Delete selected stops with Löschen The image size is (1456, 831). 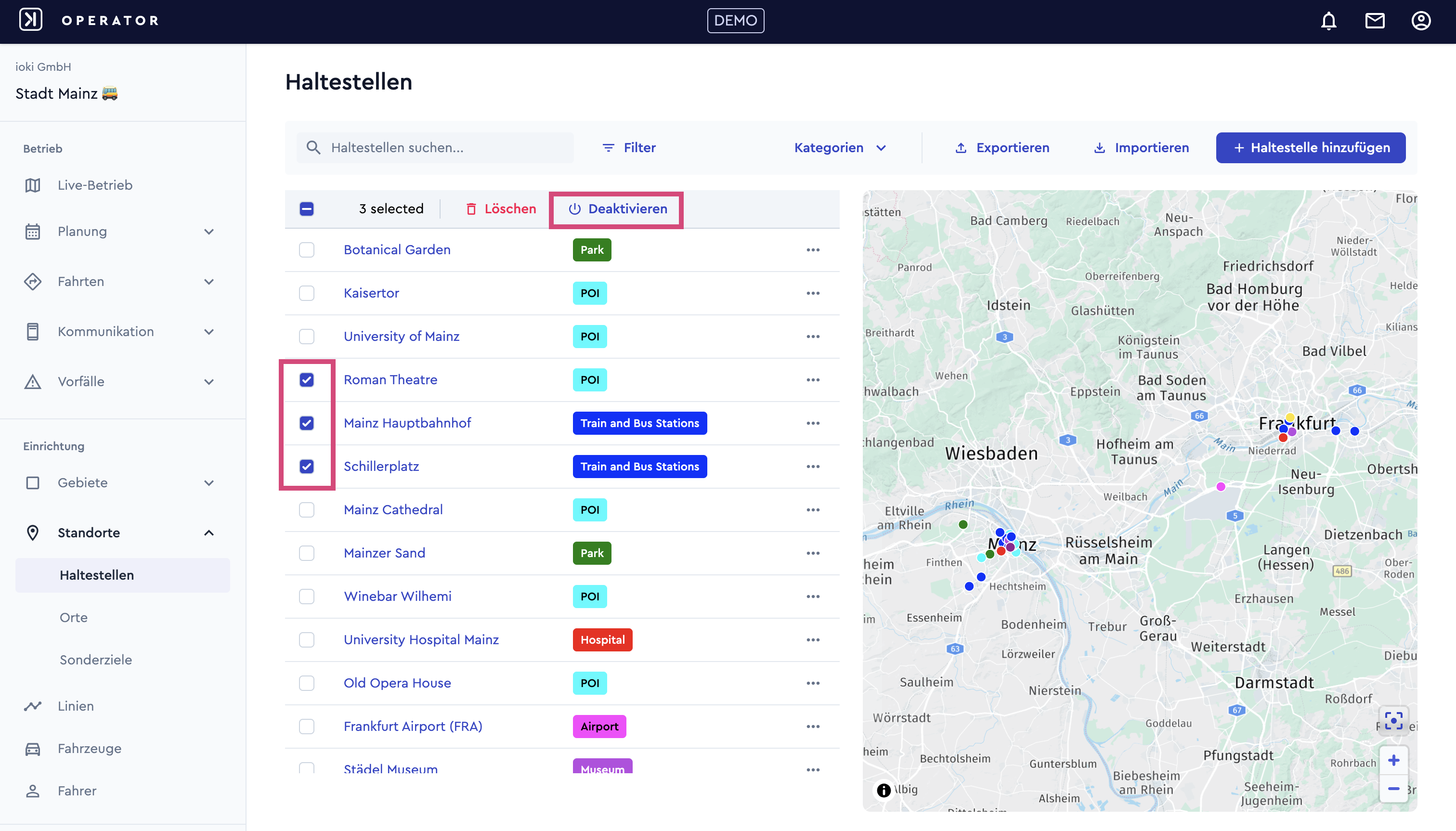[x=501, y=209]
